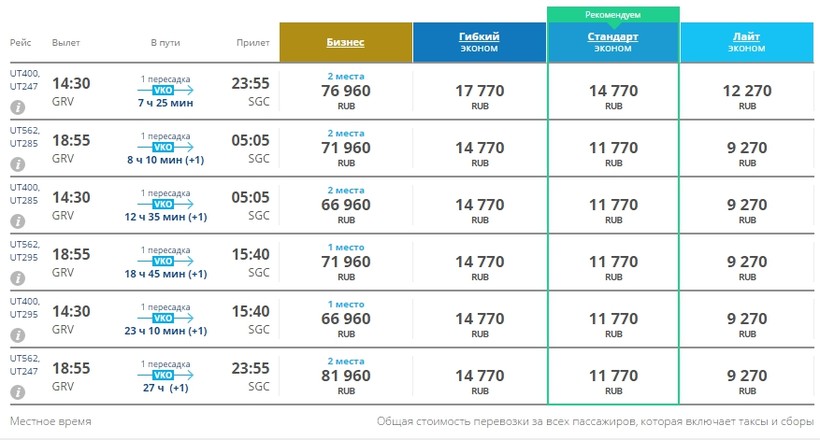This screenshot has width=820, height=440.
Task: Select the 12 270 RUB Лайт fare
Action: click(x=747, y=92)
